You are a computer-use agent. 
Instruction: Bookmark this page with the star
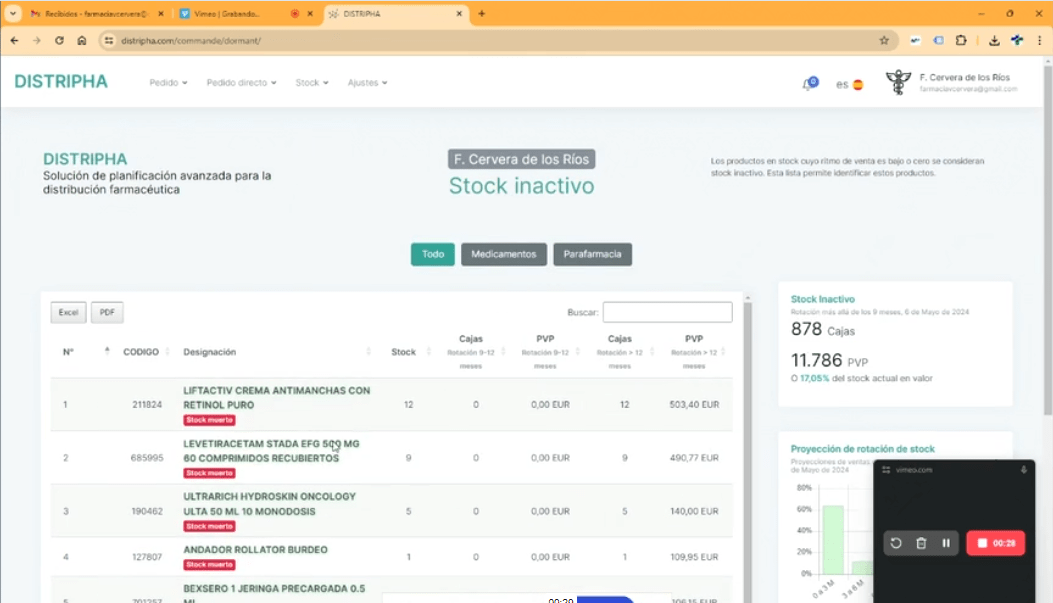(884, 40)
